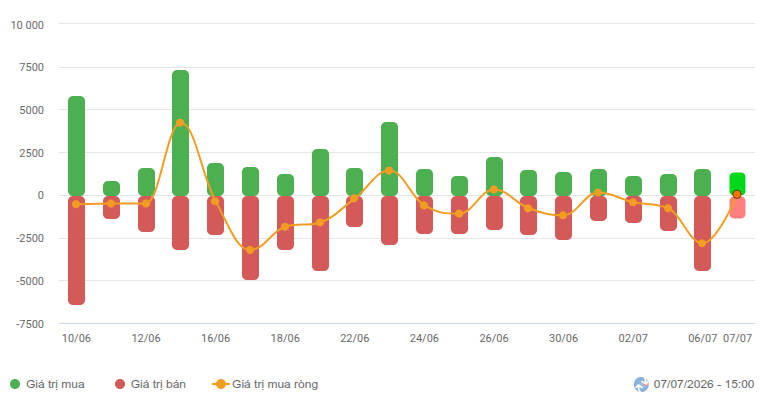Viewport: 766px width, 397px height.
Task: Click the globe logo icon beside the timestamp
Action: pos(641,384)
